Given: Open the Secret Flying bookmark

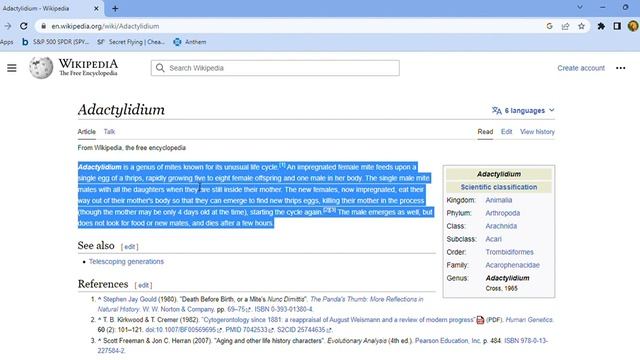Looking at the screenshot, I should pyautogui.click(x=131, y=42).
